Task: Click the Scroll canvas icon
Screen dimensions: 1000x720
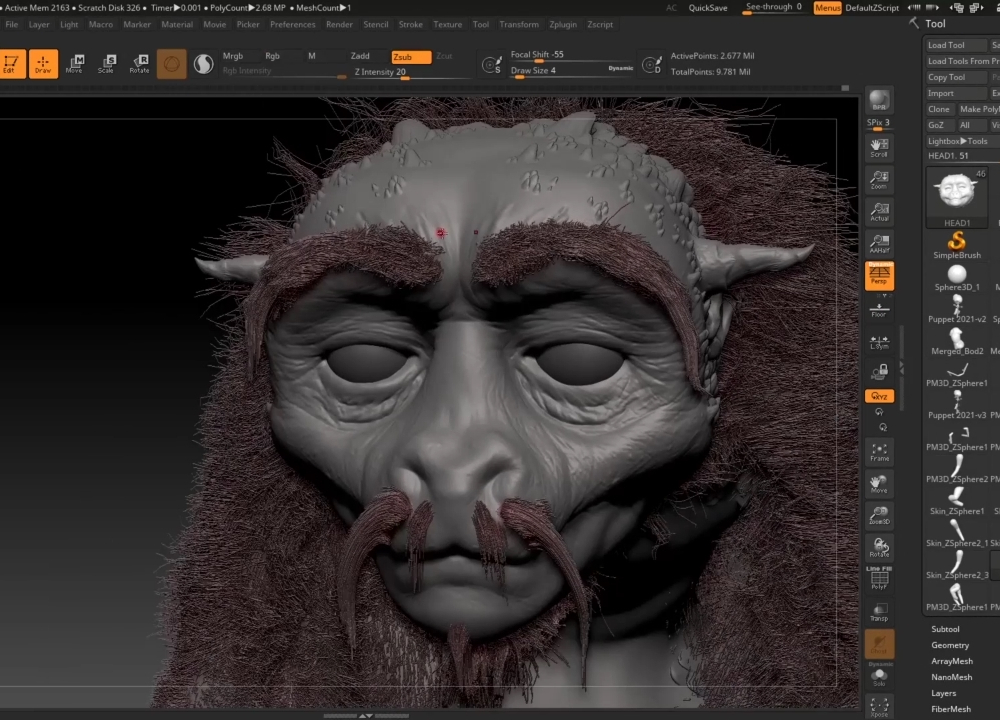Action: [x=879, y=148]
